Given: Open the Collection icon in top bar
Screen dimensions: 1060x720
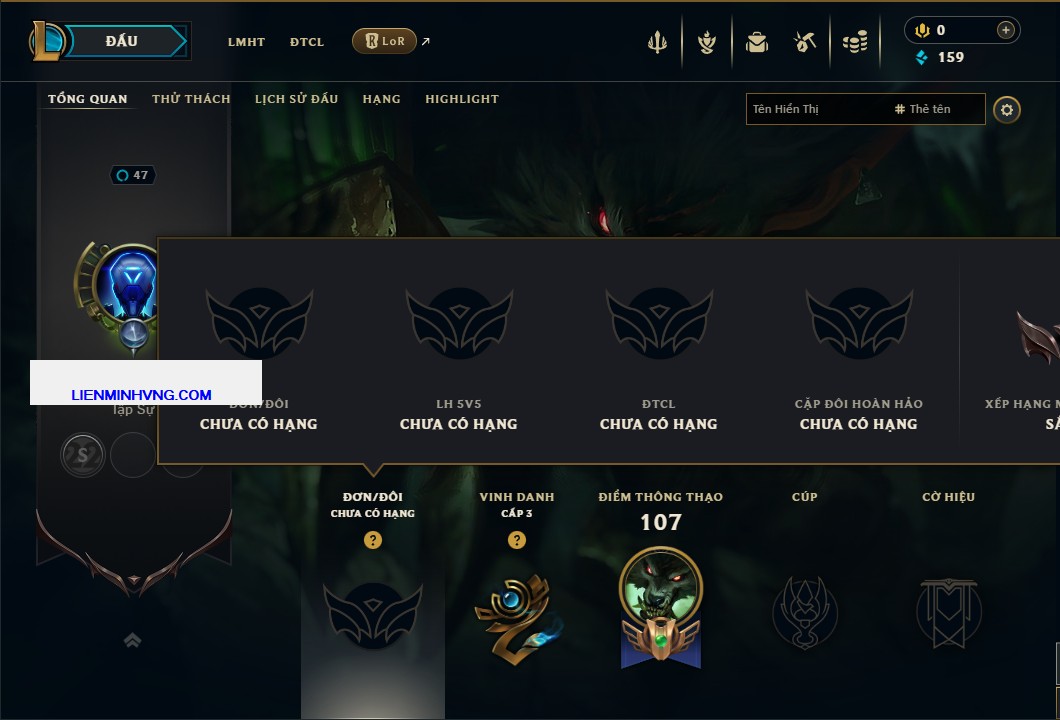Looking at the screenshot, I should [x=707, y=42].
